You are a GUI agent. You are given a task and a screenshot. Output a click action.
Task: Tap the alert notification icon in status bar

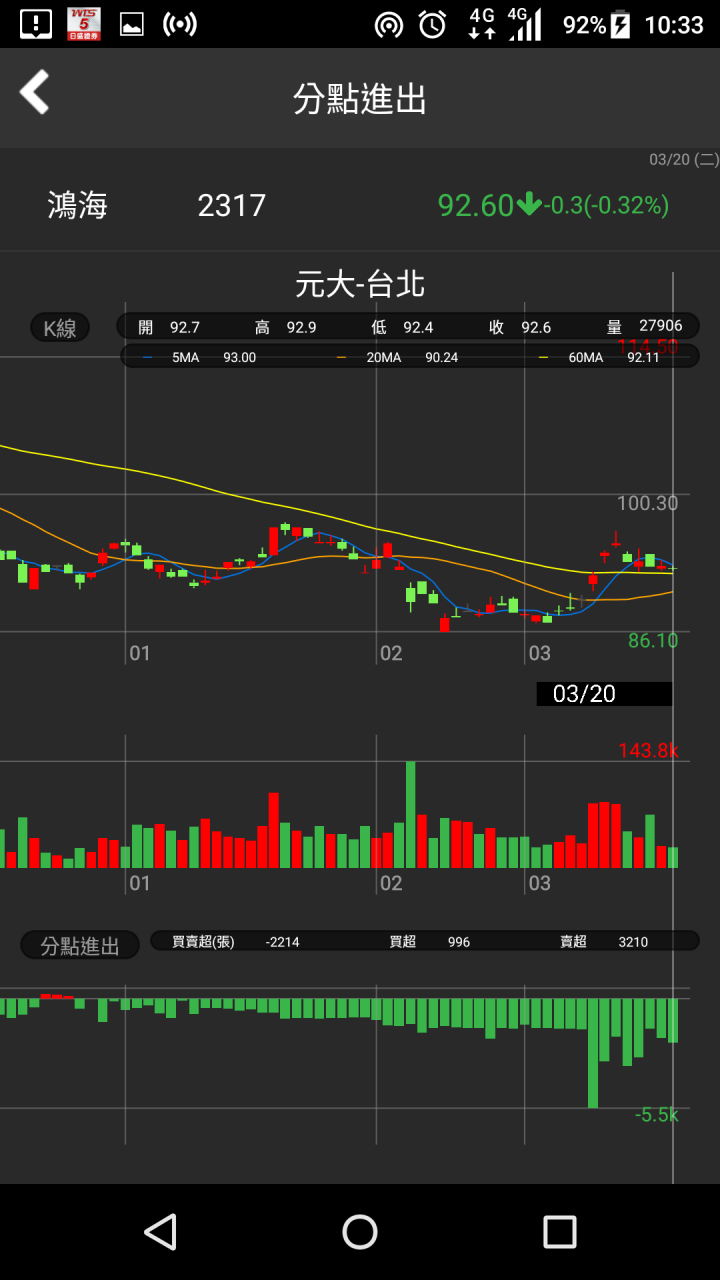click(x=36, y=24)
